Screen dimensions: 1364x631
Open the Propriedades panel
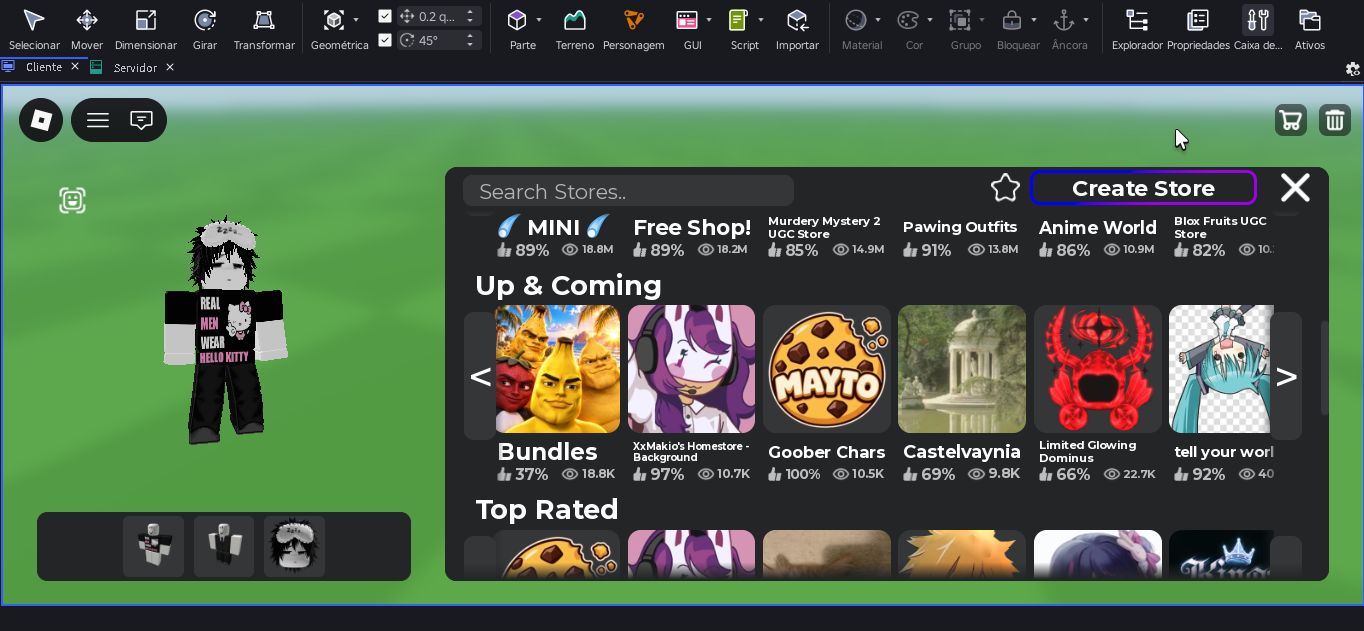tap(1198, 20)
